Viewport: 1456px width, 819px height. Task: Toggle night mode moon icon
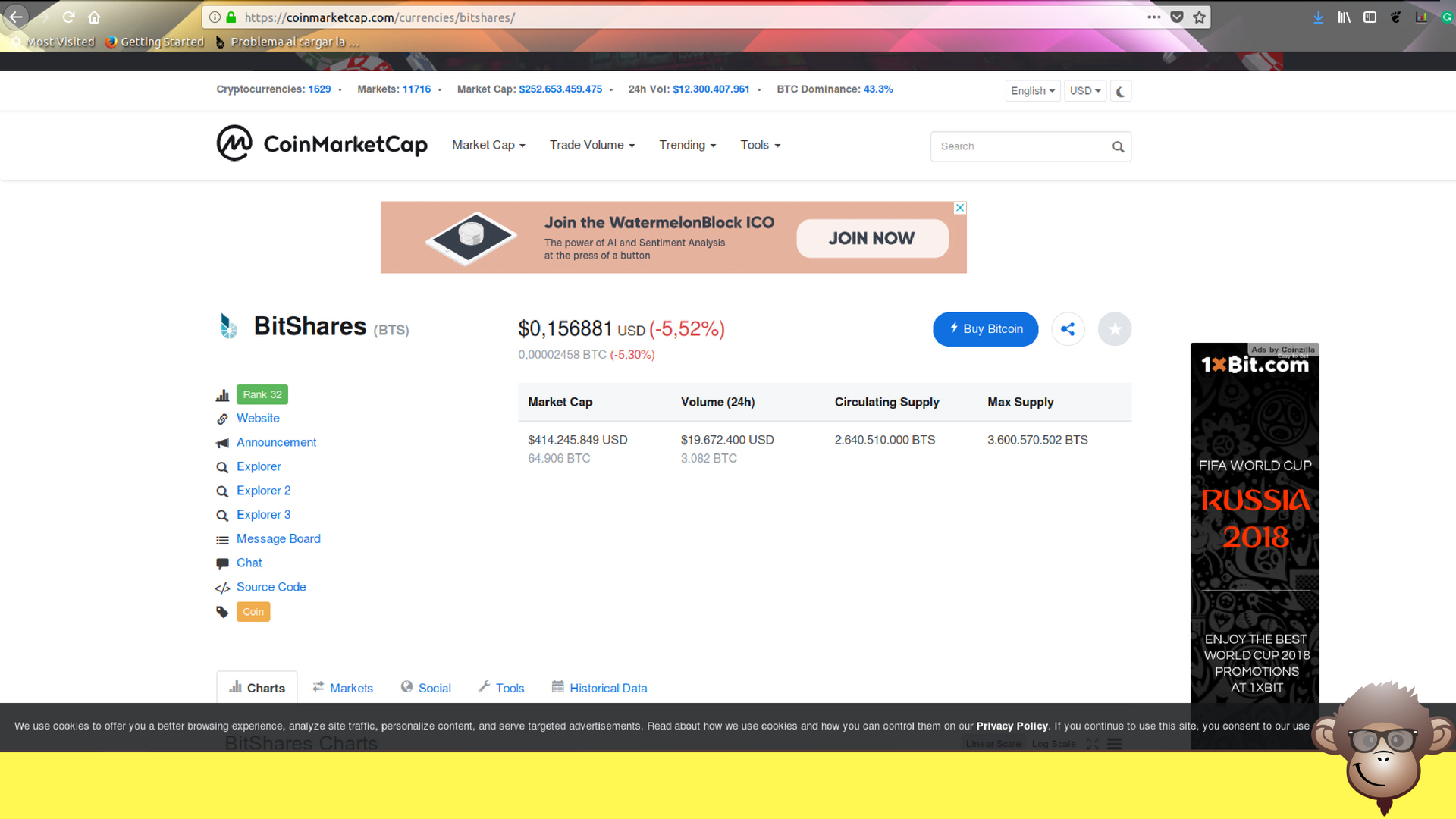tap(1120, 91)
